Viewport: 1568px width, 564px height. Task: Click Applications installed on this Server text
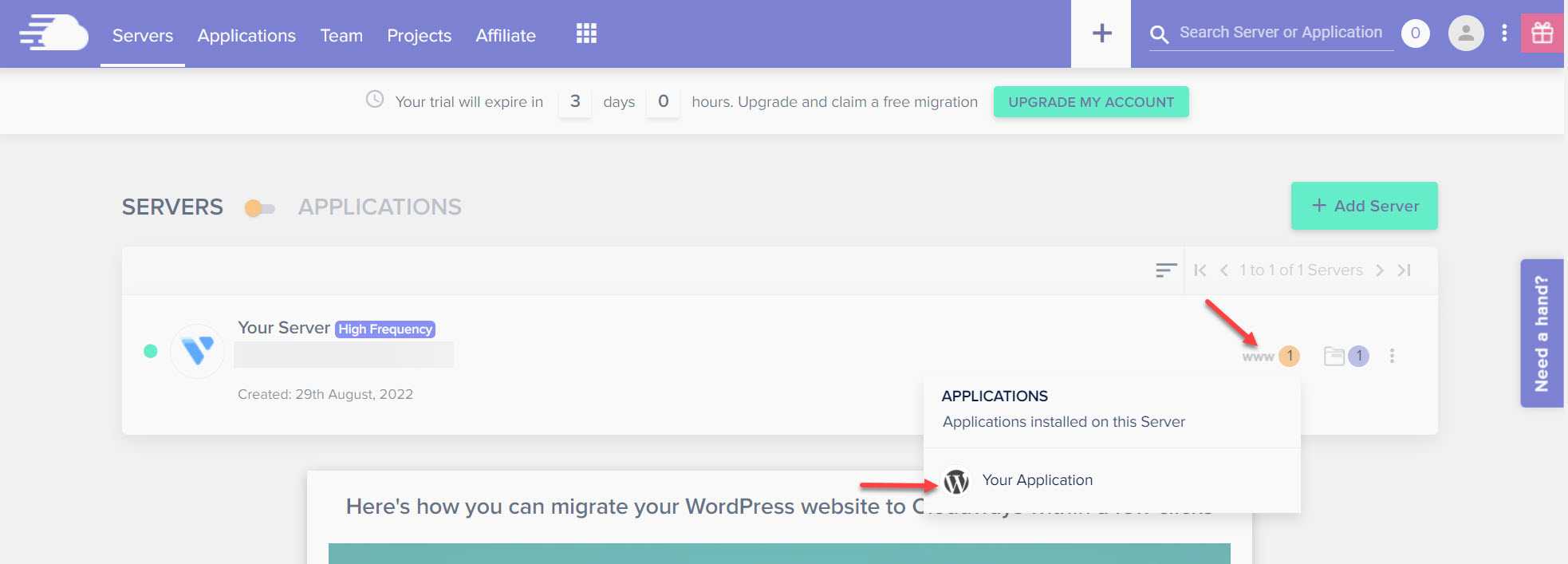coord(1064,422)
